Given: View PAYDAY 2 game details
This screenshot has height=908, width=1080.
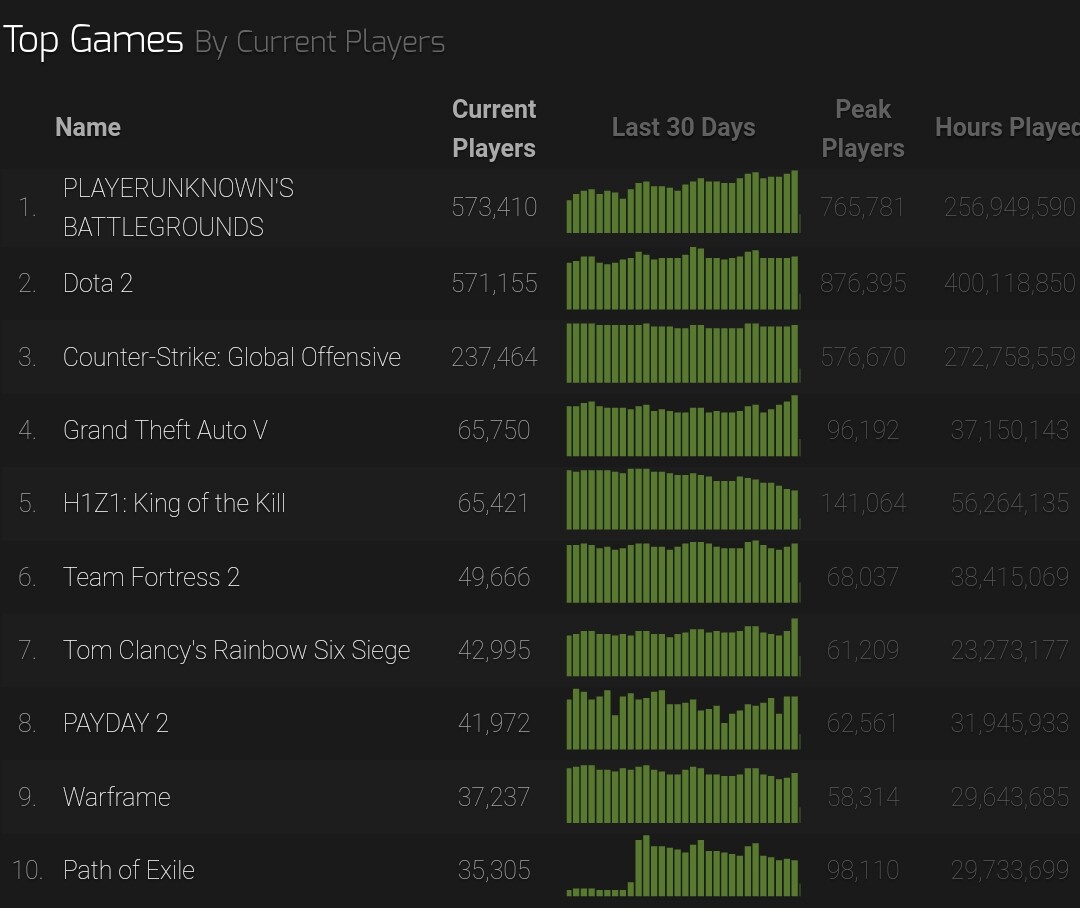Looking at the screenshot, I should (115, 723).
